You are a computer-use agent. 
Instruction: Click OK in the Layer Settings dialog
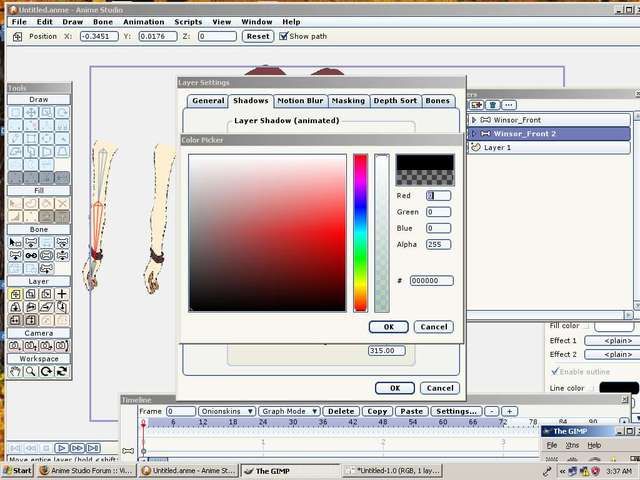pos(395,388)
